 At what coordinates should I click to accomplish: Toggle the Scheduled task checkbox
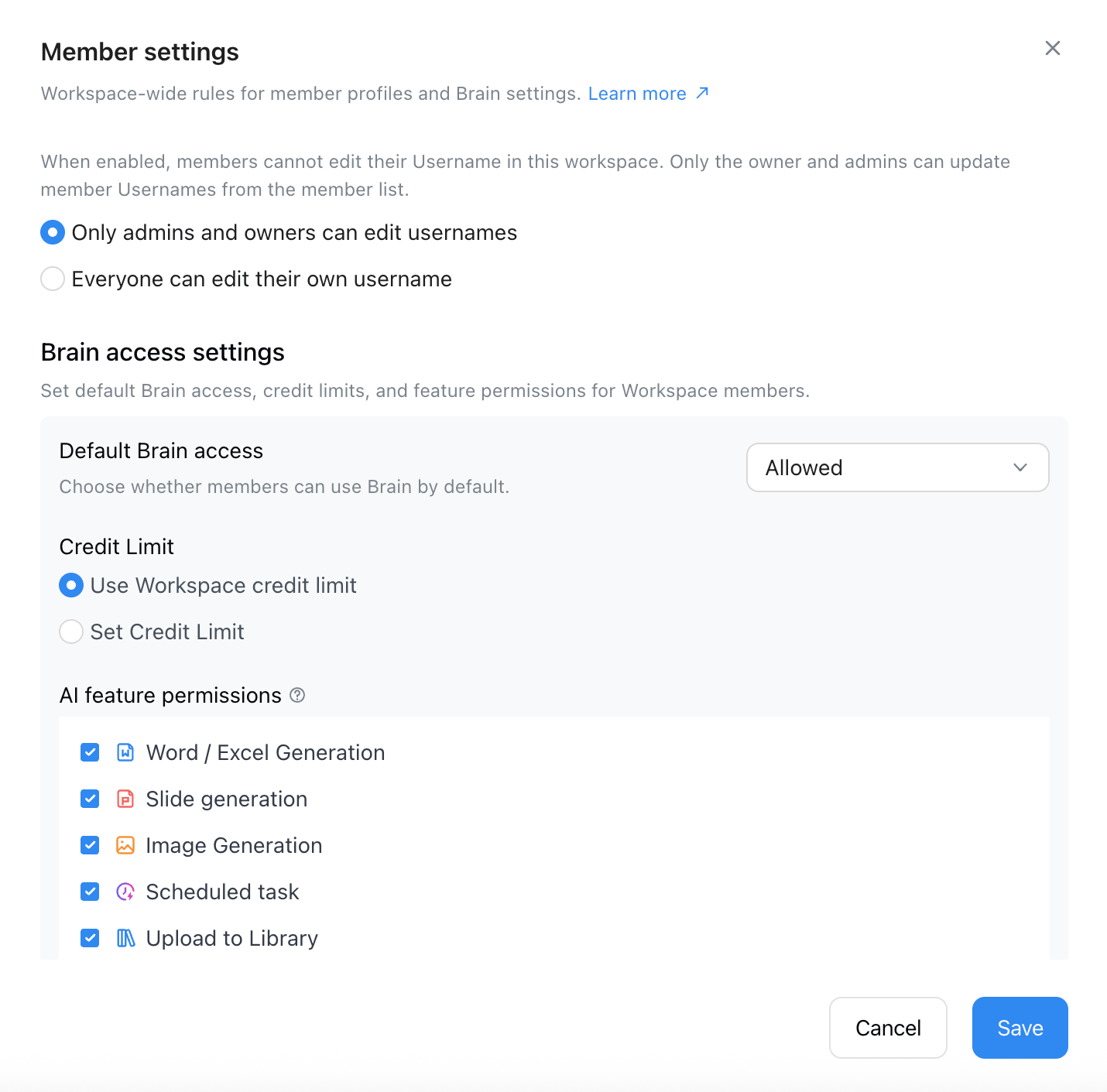[x=90, y=892]
